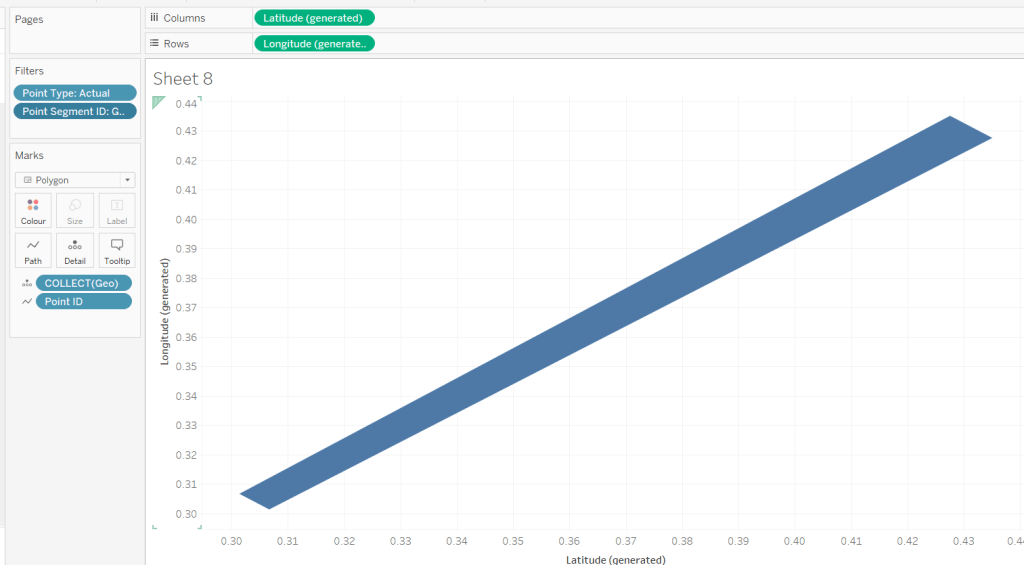Click the Longitude (generated) vertical axis label
Viewport: 1024px width, 565px height.
tap(166, 311)
